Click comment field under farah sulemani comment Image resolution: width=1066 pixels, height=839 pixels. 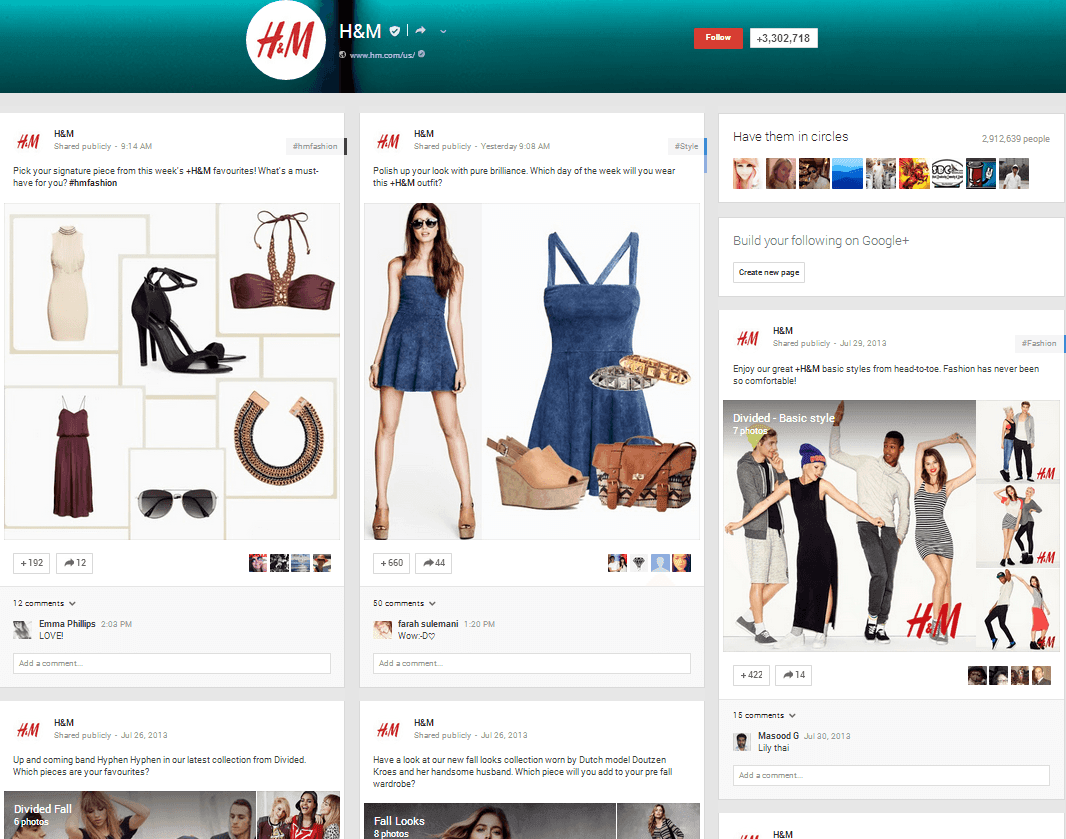click(x=532, y=664)
